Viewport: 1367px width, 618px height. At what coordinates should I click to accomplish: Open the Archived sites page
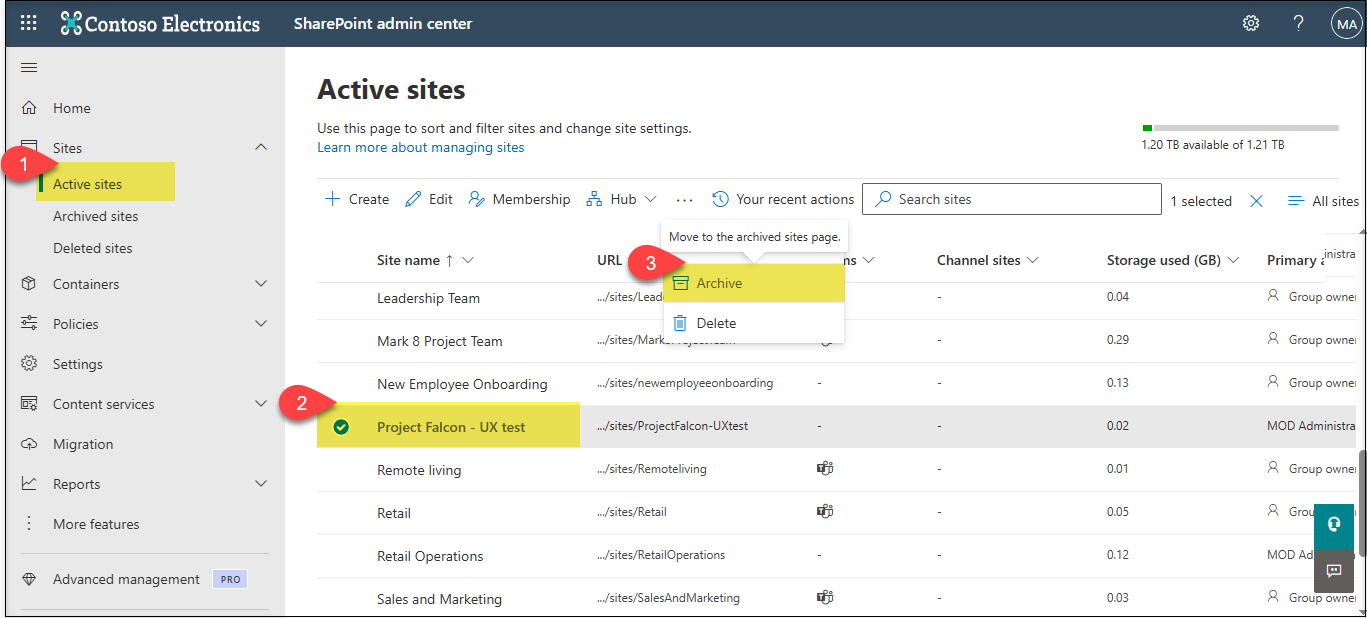point(95,216)
